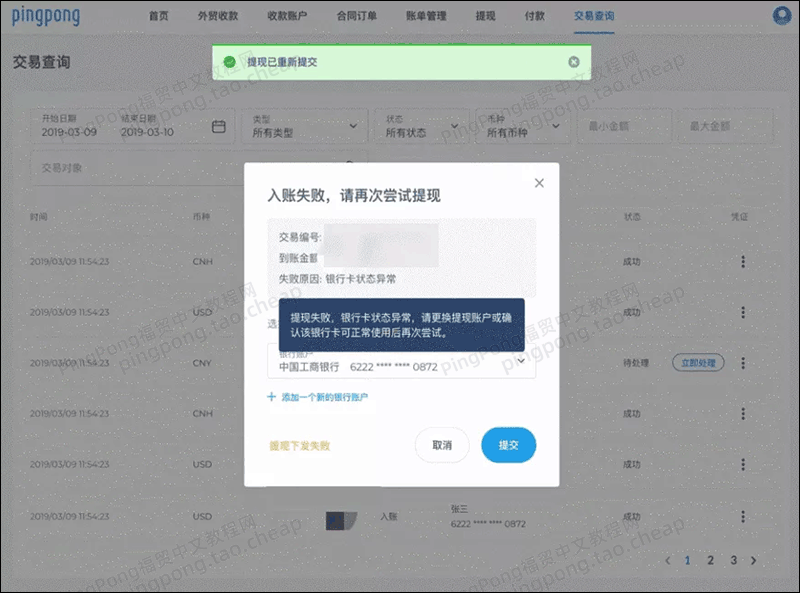The width and height of the screenshot is (800, 593).
Task: Click the green success check icon
Action: (x=230, y=62)
